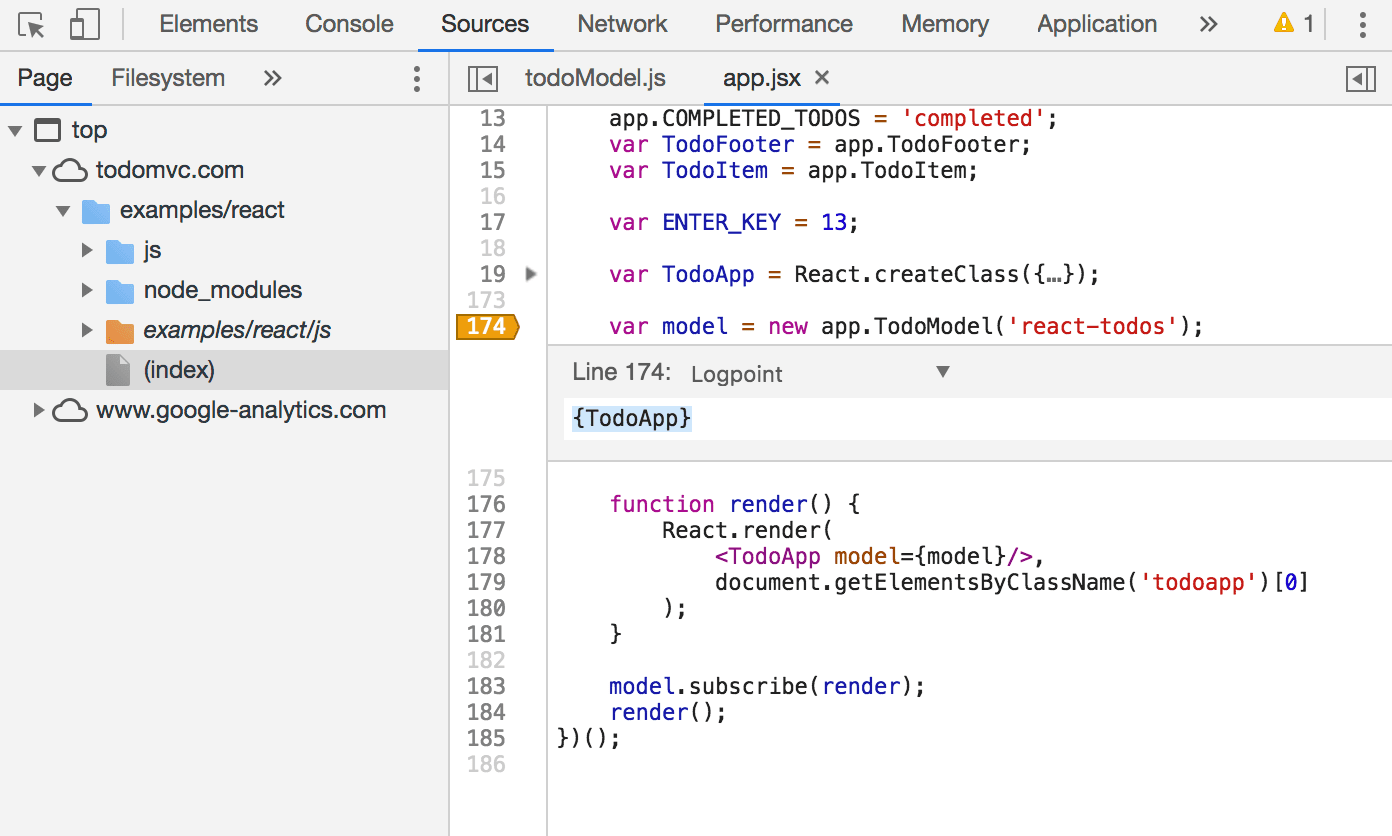Switch to the Network panel
Screen dimensions: 1392x836
[621, 23]
